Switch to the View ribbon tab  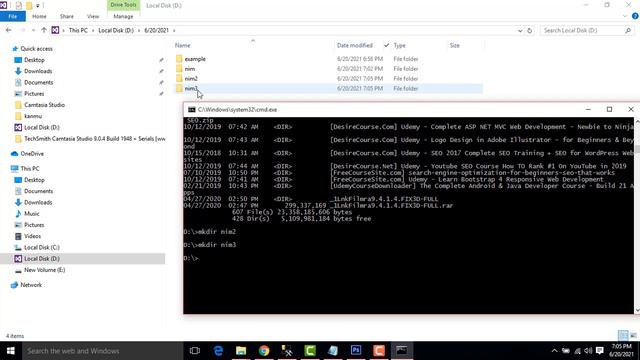coord(93,16)
